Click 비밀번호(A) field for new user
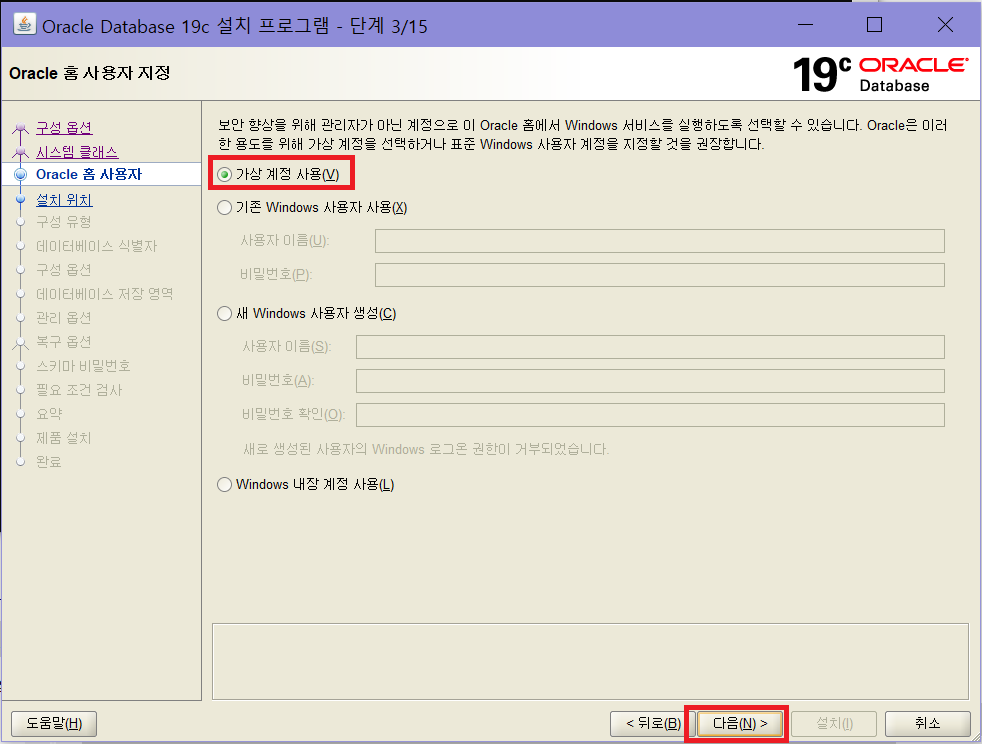 point(650,381)
